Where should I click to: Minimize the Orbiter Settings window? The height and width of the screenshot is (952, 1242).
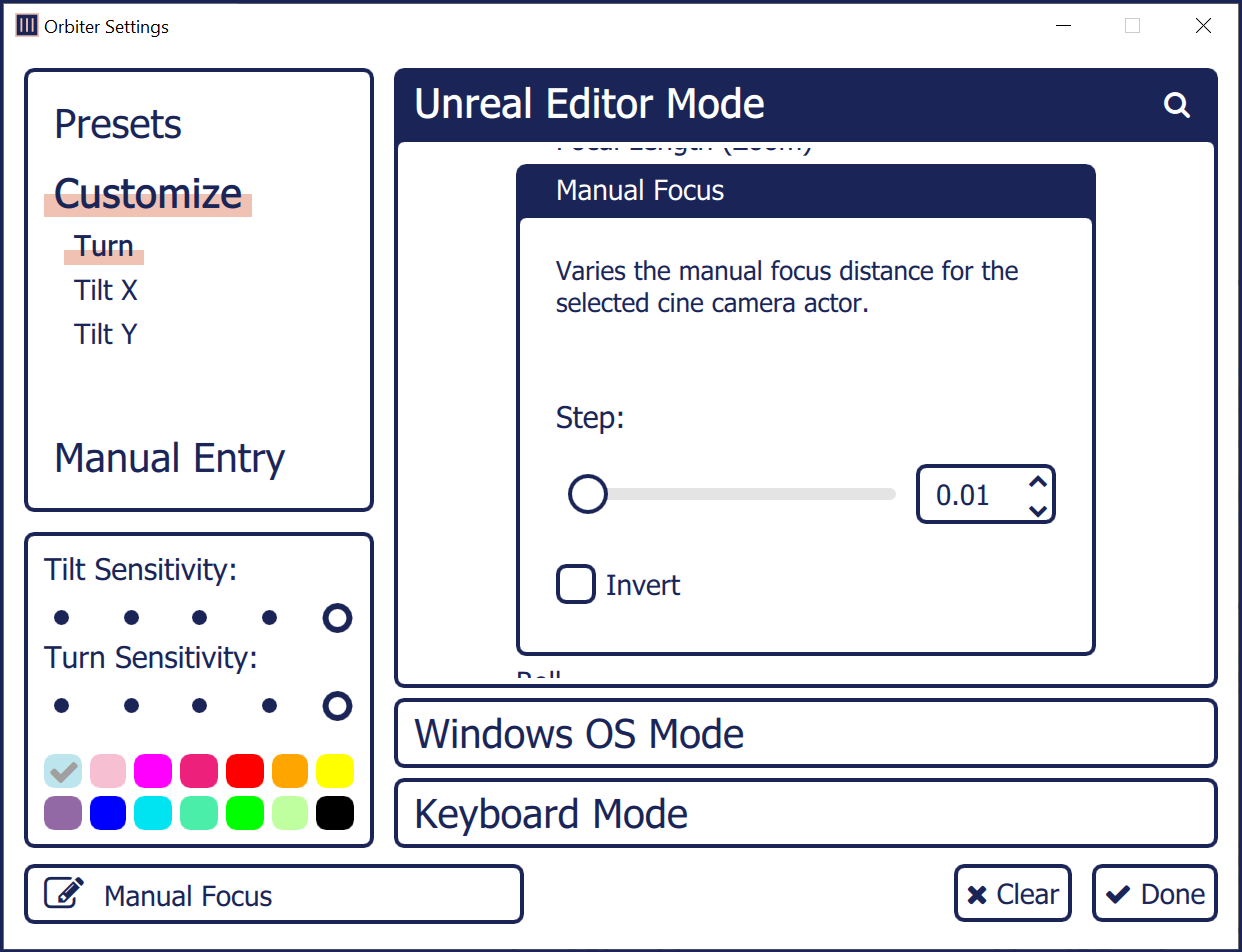click(x=1061, y=26)
